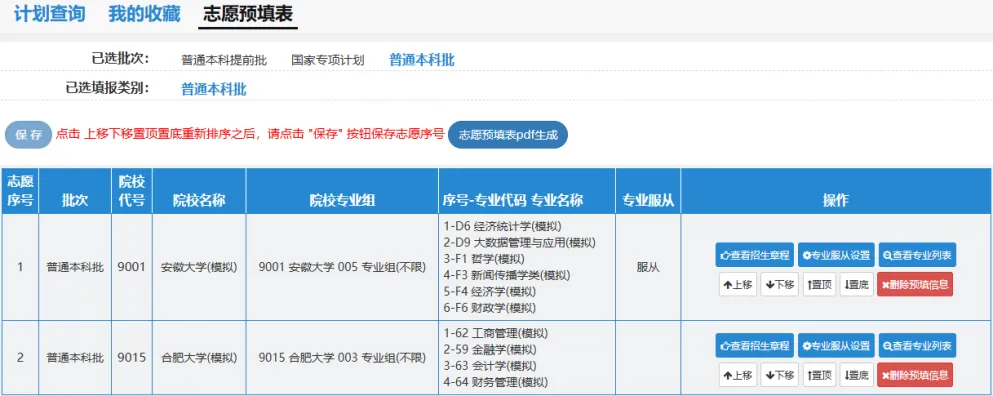The width and height of the screenshot is (993, 396).
Task: Pin 安徽大学 row to top with 置顶
Action: pos(819,284)
